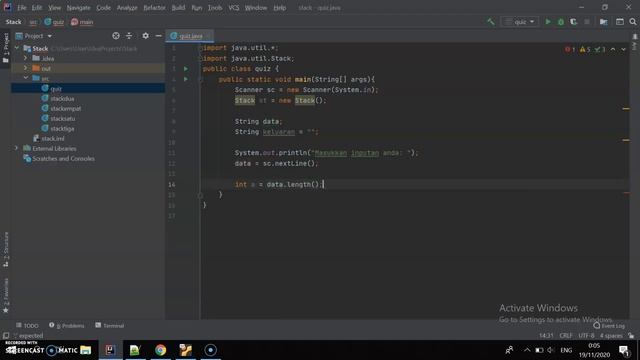Open the File menu
The height and width of the screenshot is (360, 640).
pos(21,8)
